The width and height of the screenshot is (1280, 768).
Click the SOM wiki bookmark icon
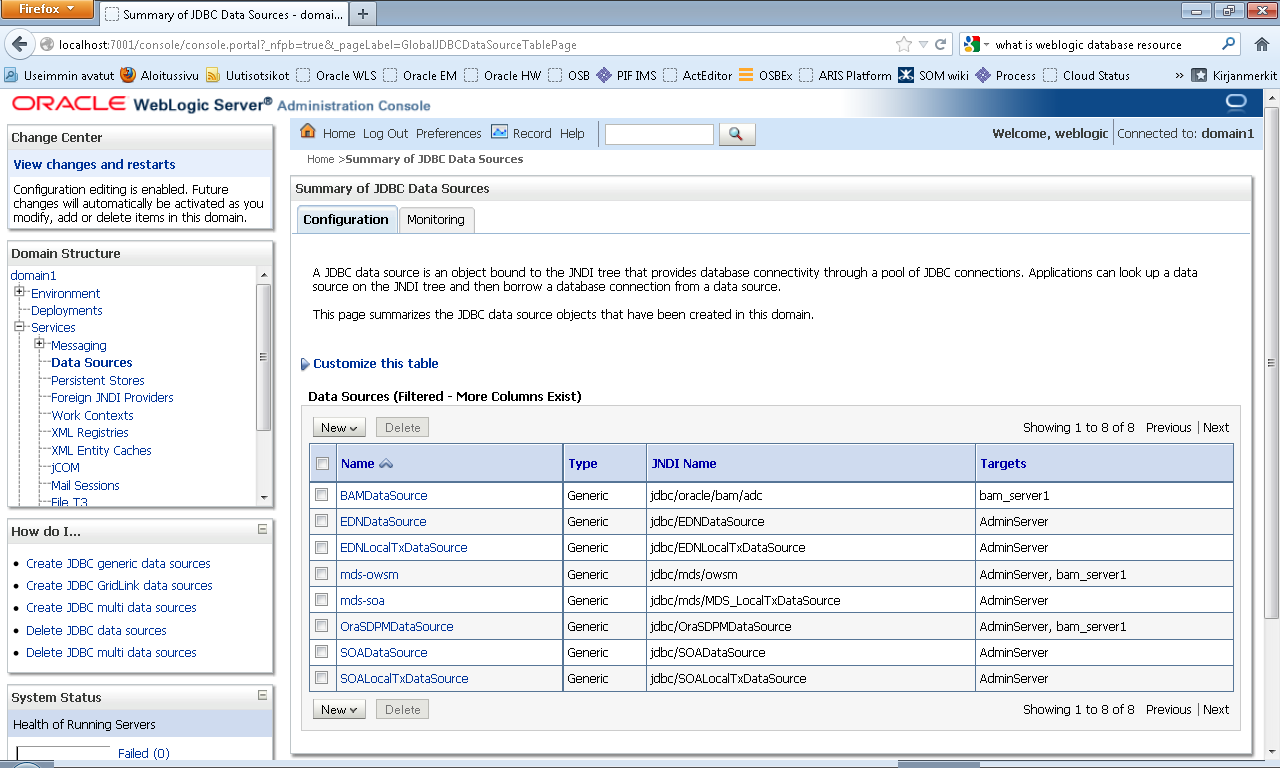tap(905, 75)
